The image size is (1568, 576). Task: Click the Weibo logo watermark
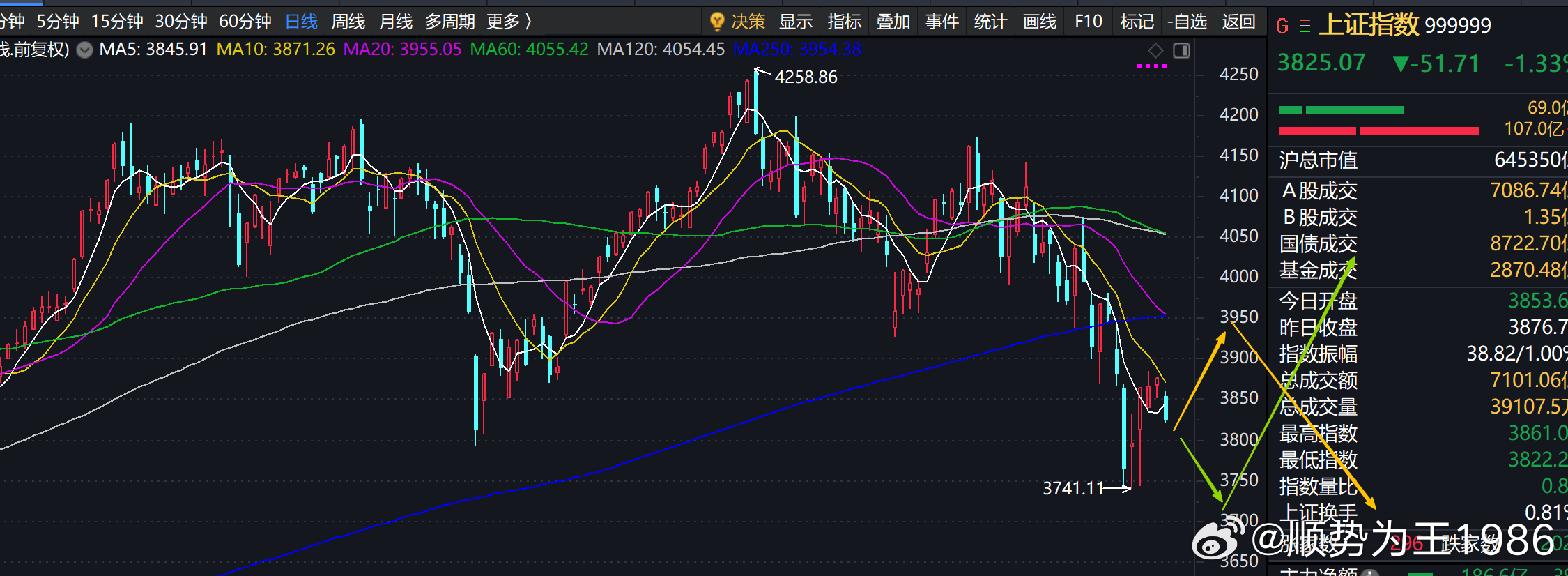[x=1218, y=540]
